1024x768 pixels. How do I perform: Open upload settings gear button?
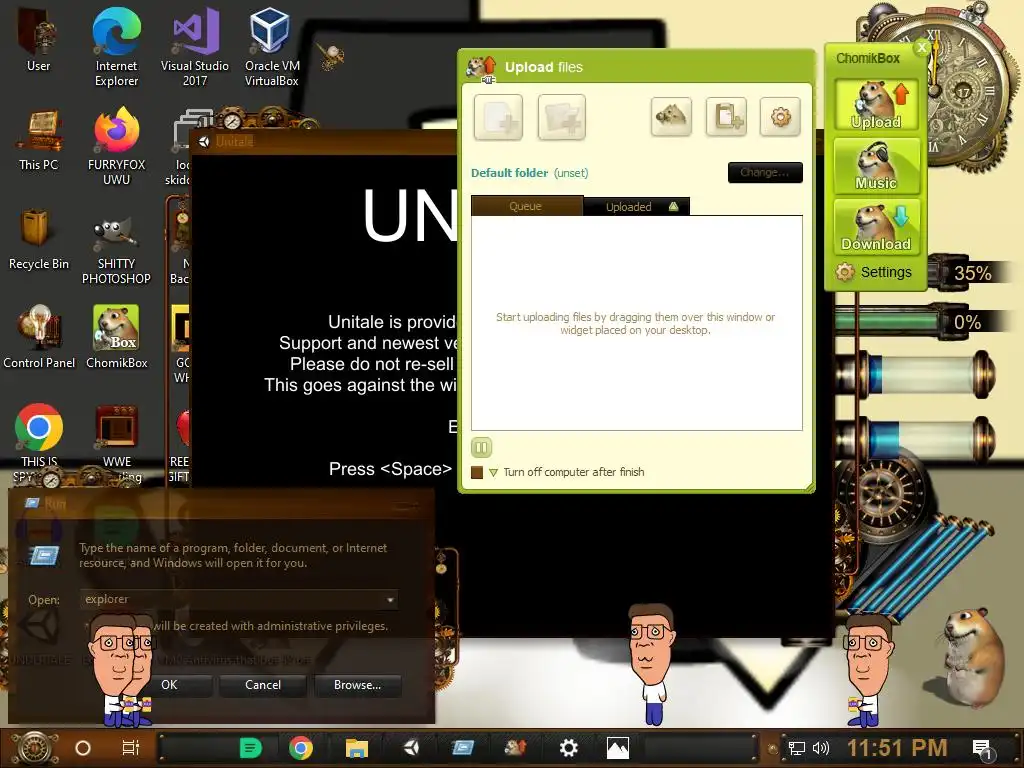coord(780,117)
